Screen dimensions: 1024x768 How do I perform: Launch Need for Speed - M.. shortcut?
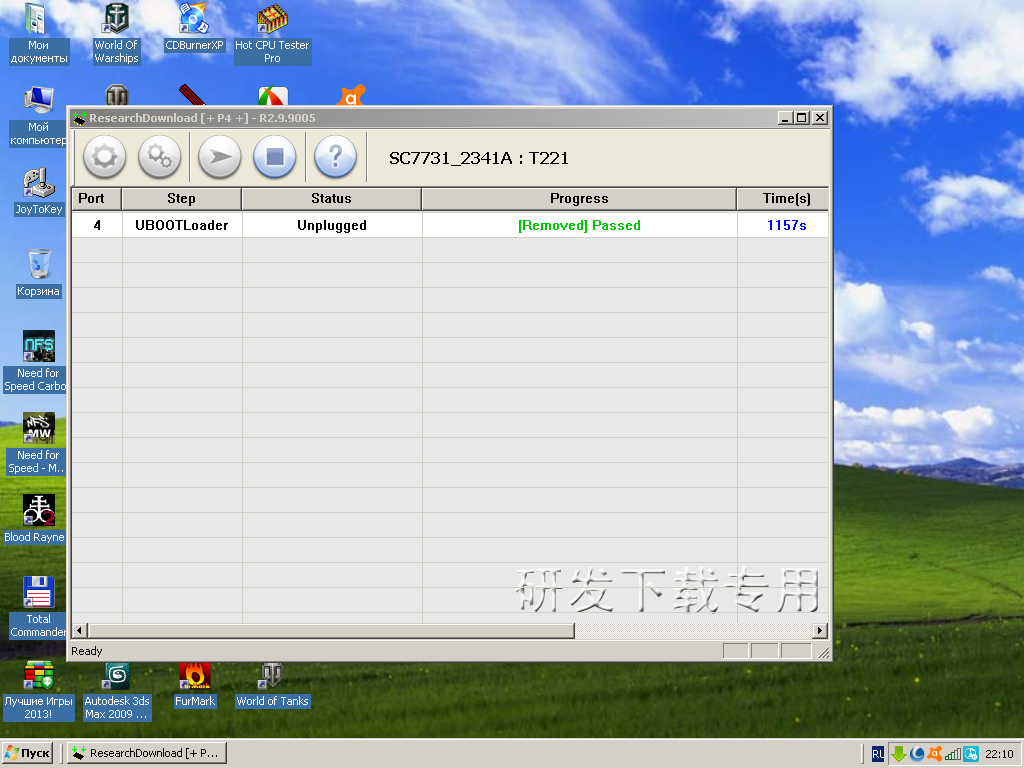coord(37,444)
